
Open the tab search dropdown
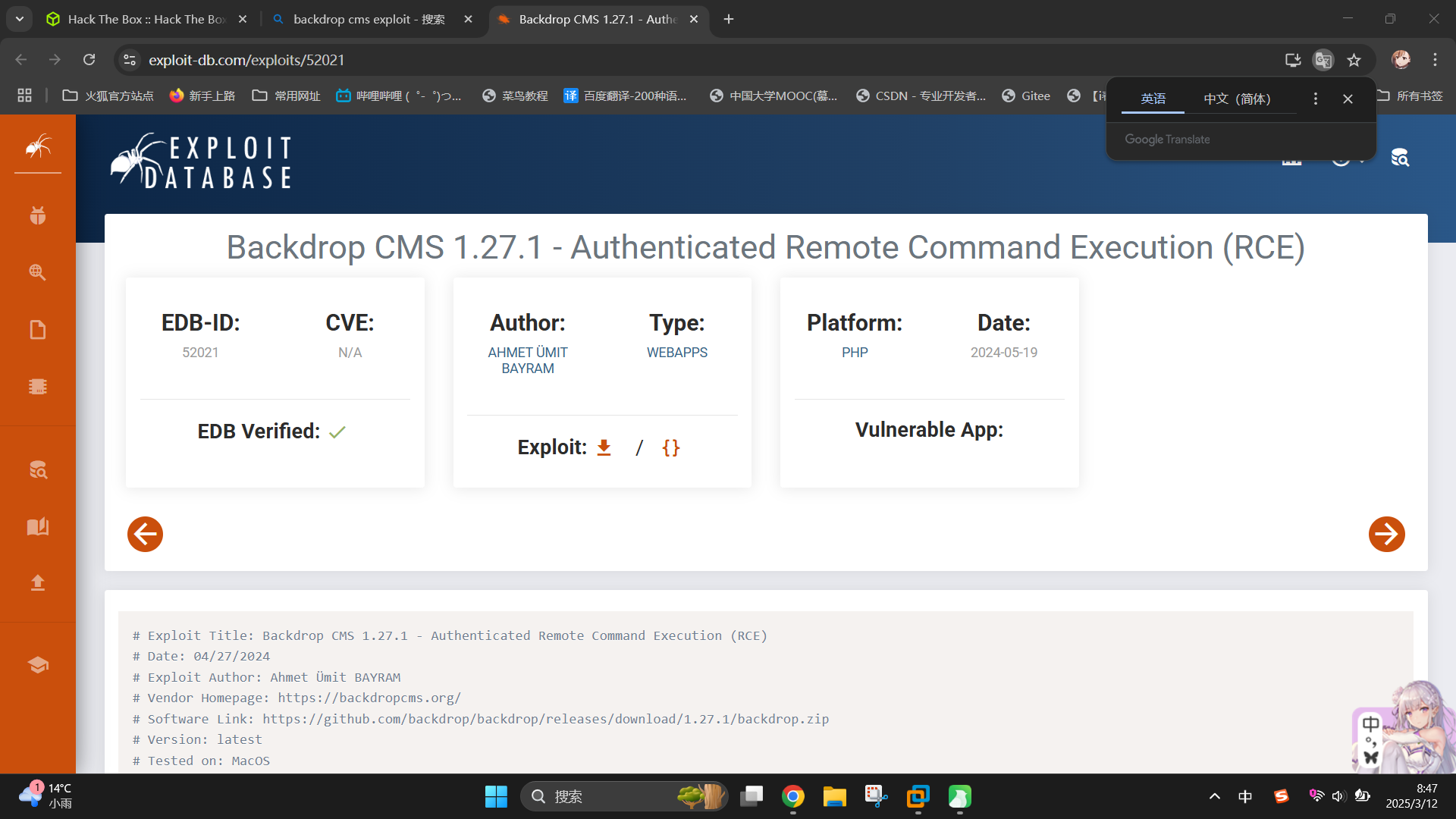[x=20, y=19]
